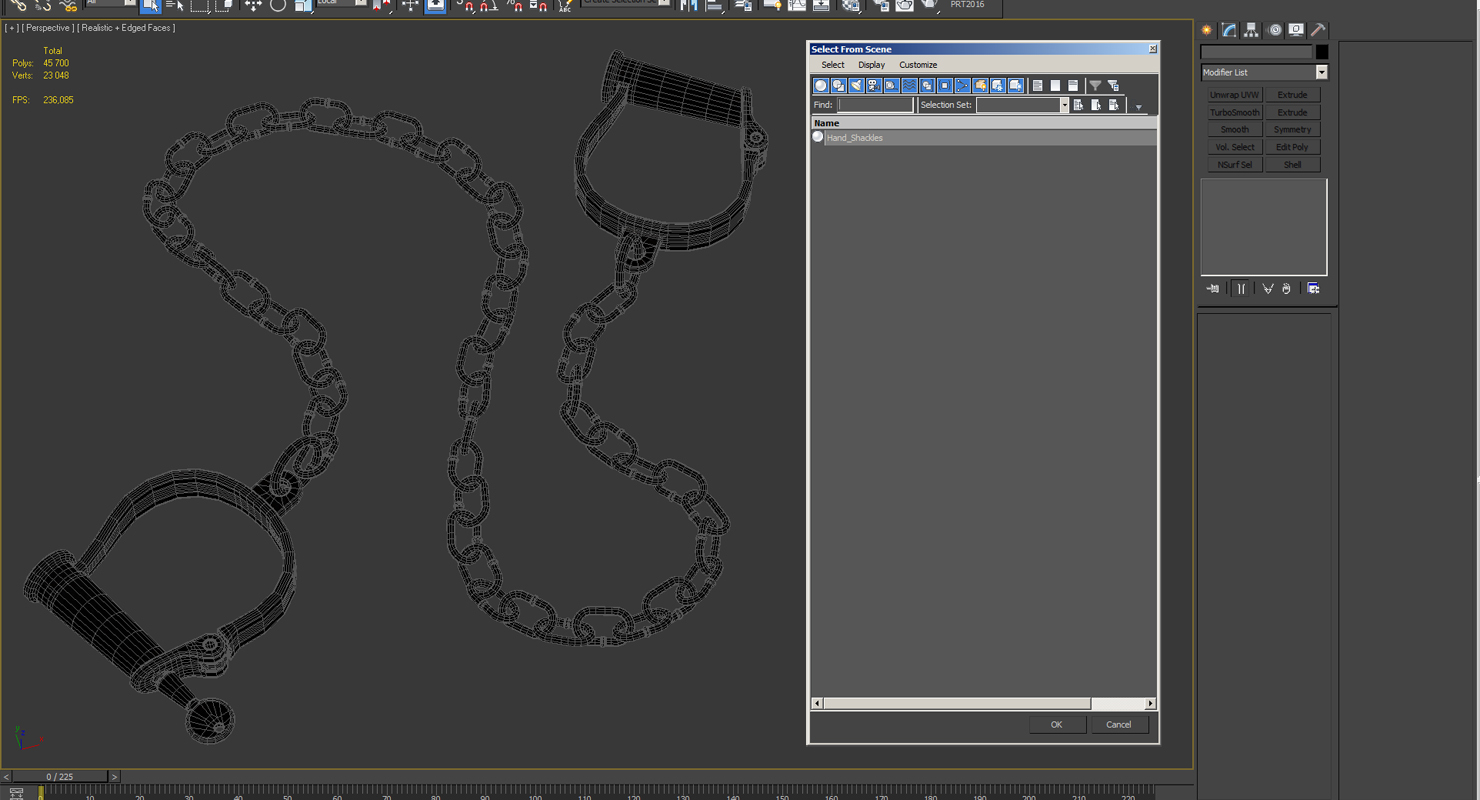The height and width of the screenshot is (800, 1480).
Task: Select the Select and Rotate tool
Action: click(278, 6)
